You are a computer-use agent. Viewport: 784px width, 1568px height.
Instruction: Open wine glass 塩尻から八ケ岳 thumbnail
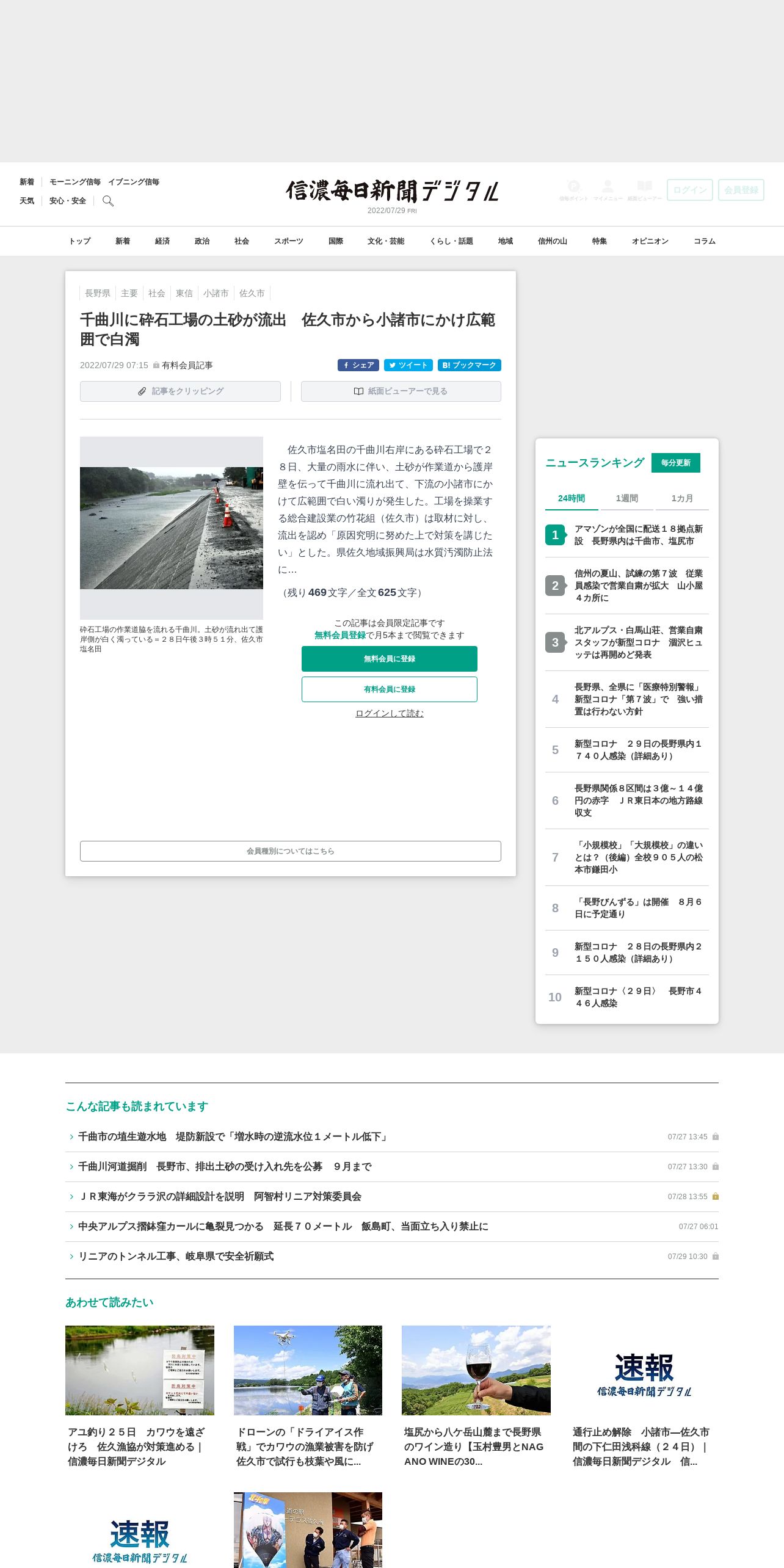point(476,1370)
